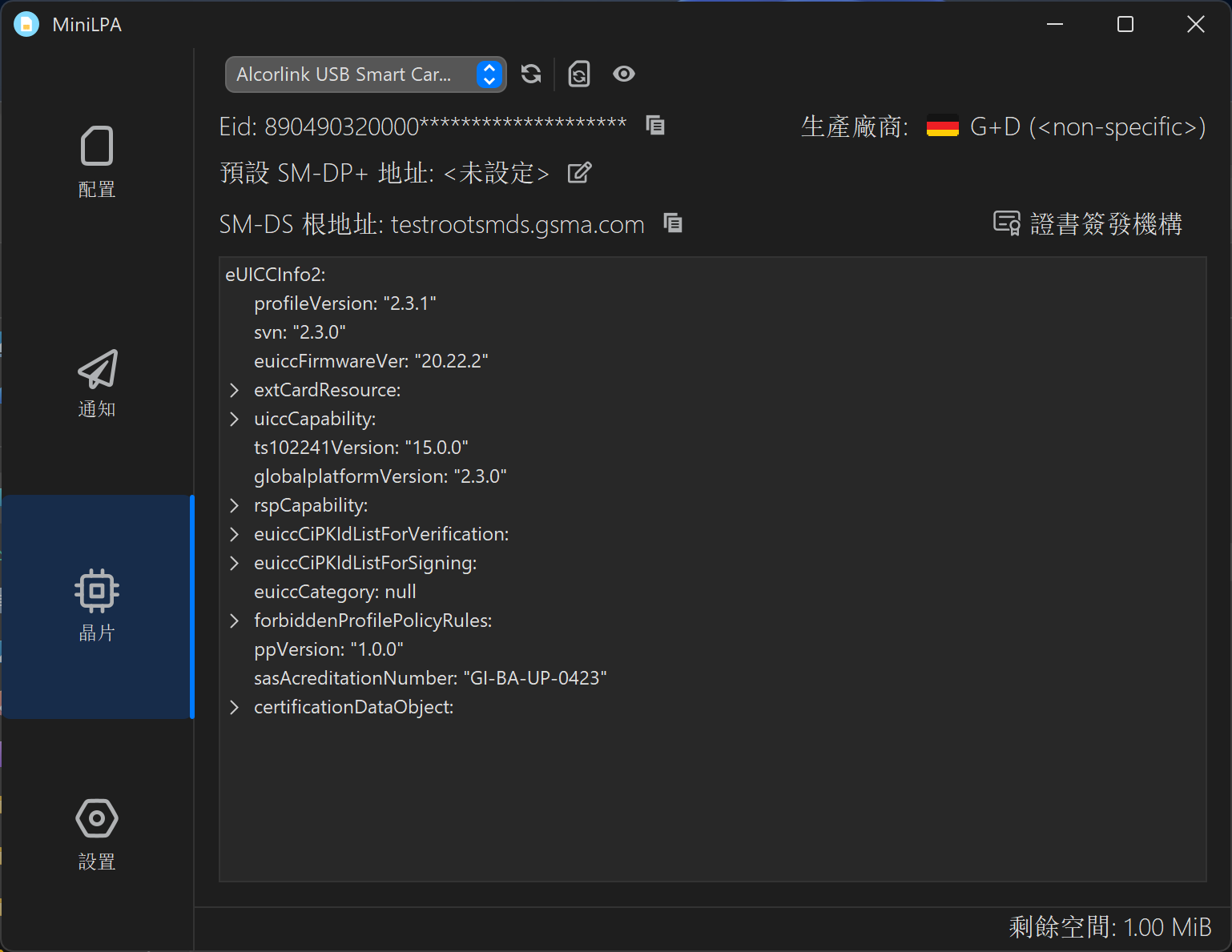Open the 證書簽發機構 certificate issuer button

1088,223
